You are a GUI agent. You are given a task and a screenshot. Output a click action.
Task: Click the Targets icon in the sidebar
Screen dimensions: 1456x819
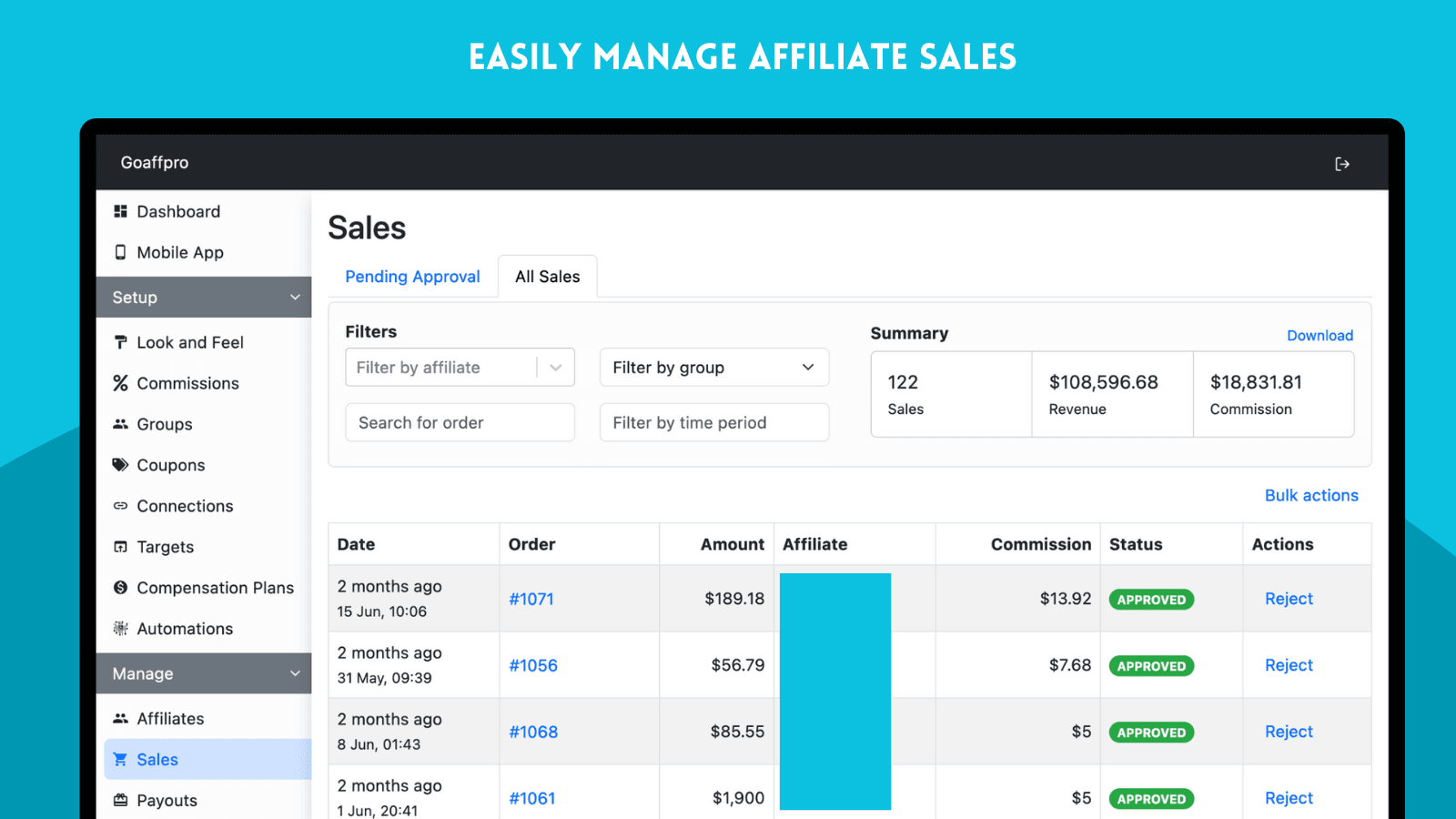[121, 547]
